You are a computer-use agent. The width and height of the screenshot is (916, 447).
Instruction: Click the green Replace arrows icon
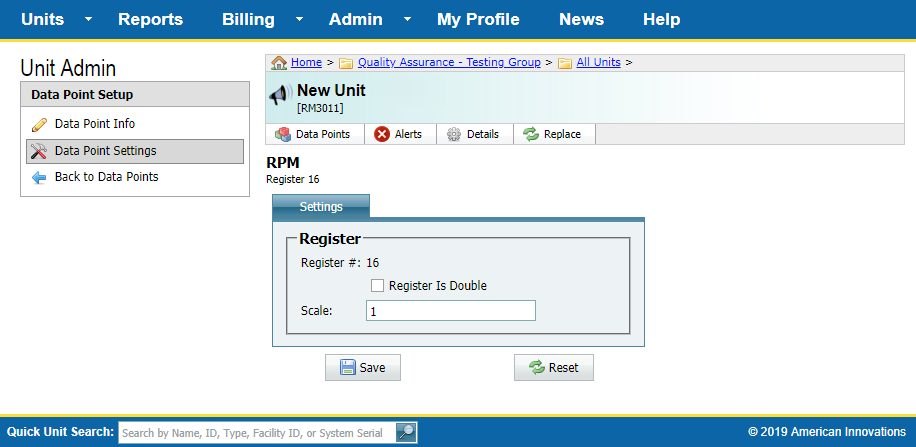[x=530, y=134]
